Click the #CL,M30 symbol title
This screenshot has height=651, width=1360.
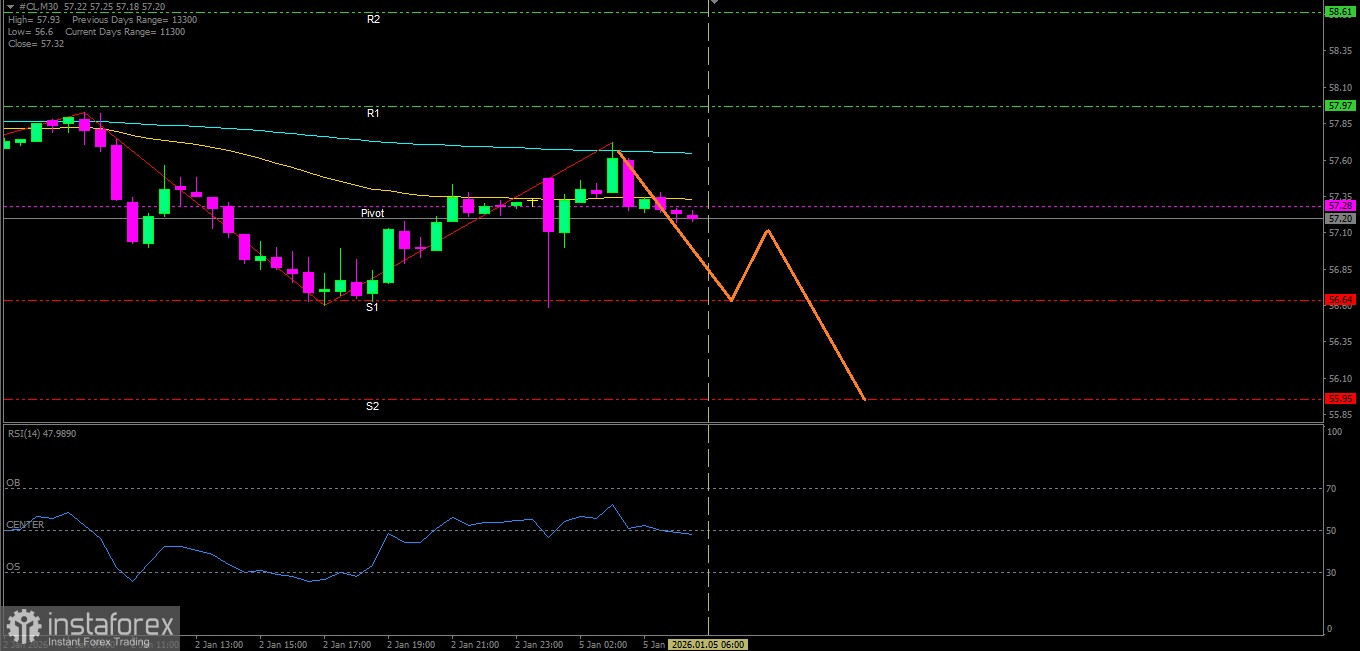point(41,6)
